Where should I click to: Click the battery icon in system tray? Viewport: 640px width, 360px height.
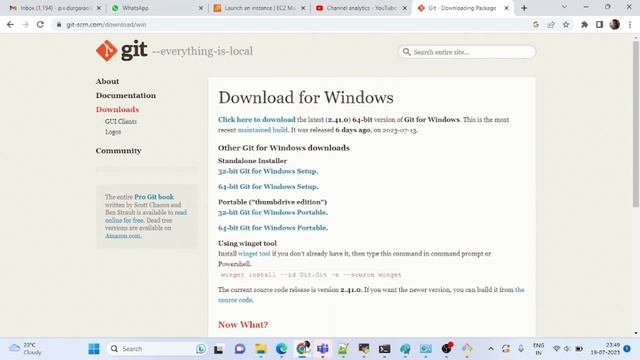[579, 349]
